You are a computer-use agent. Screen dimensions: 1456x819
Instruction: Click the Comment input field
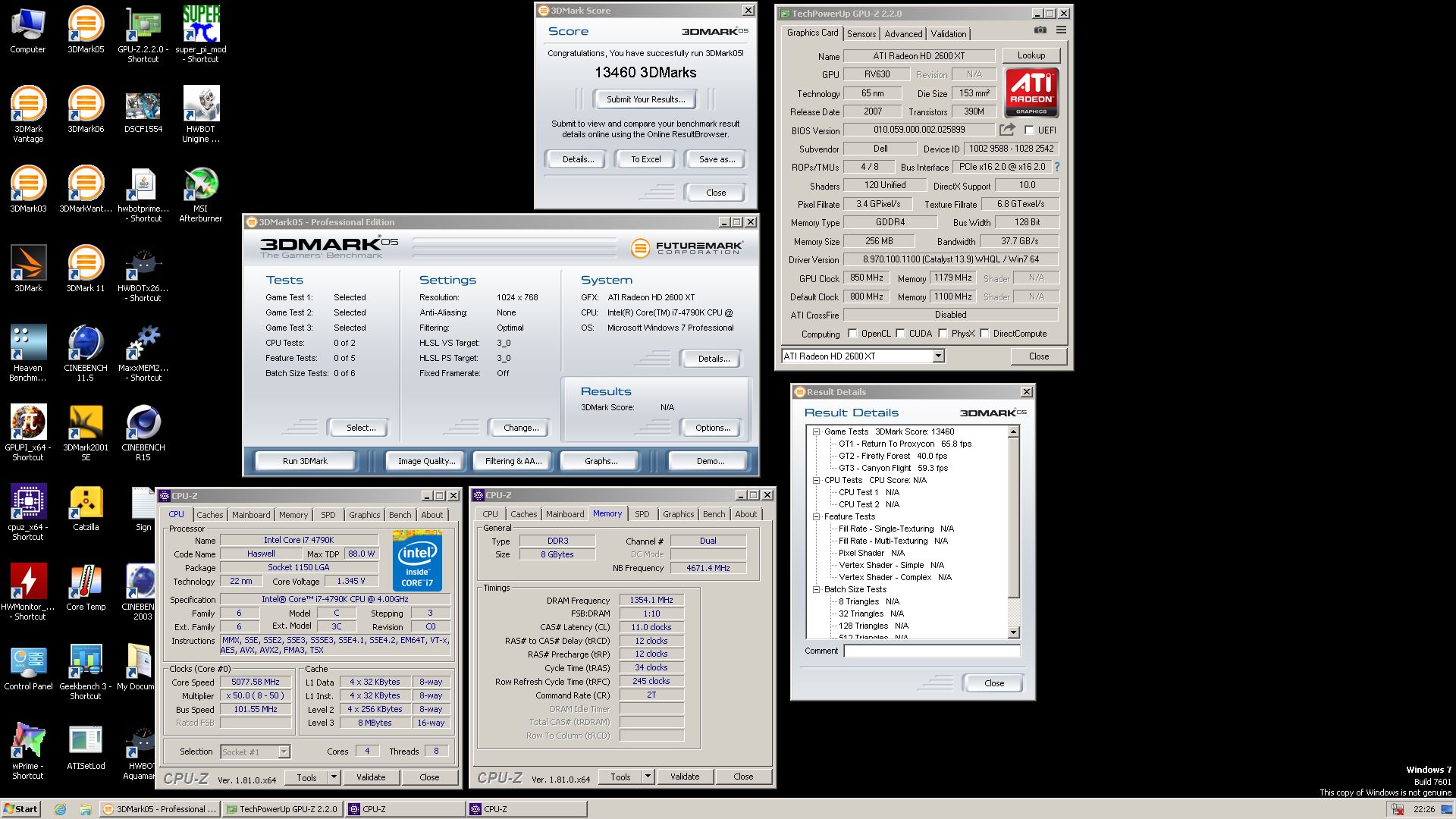(x=932, y=651)
